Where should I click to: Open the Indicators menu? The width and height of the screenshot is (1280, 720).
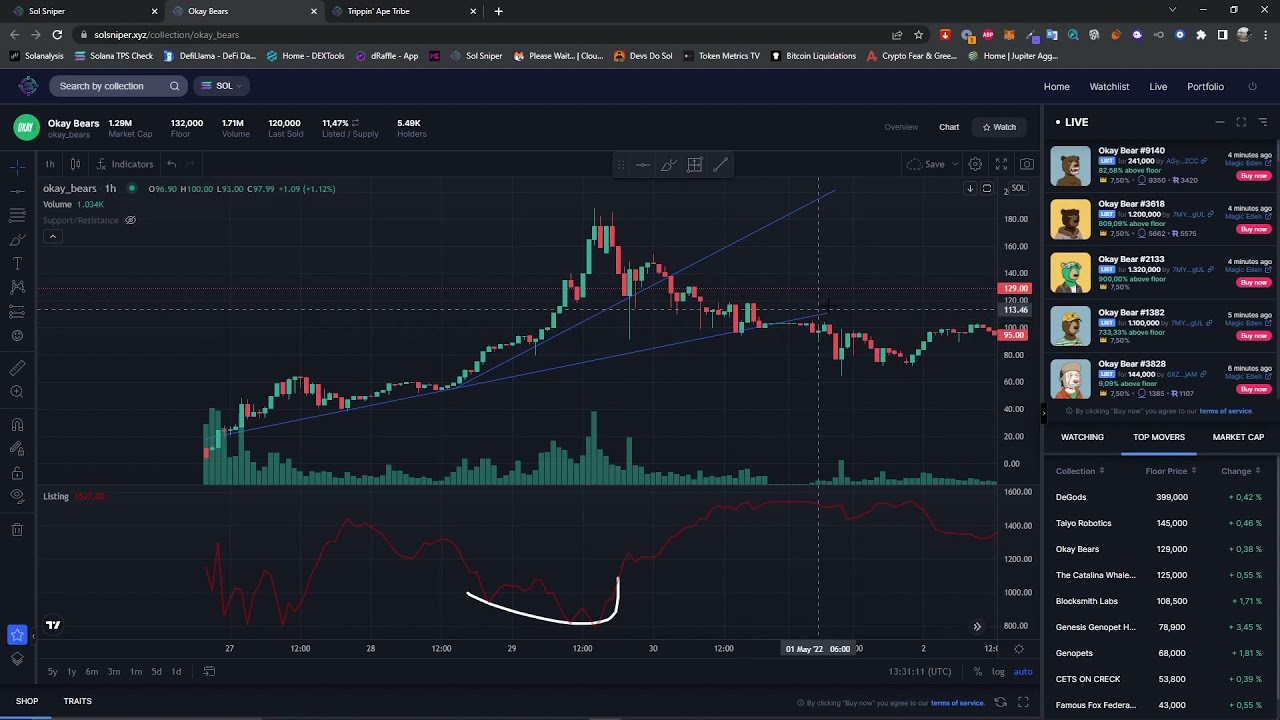pos(125,164)
